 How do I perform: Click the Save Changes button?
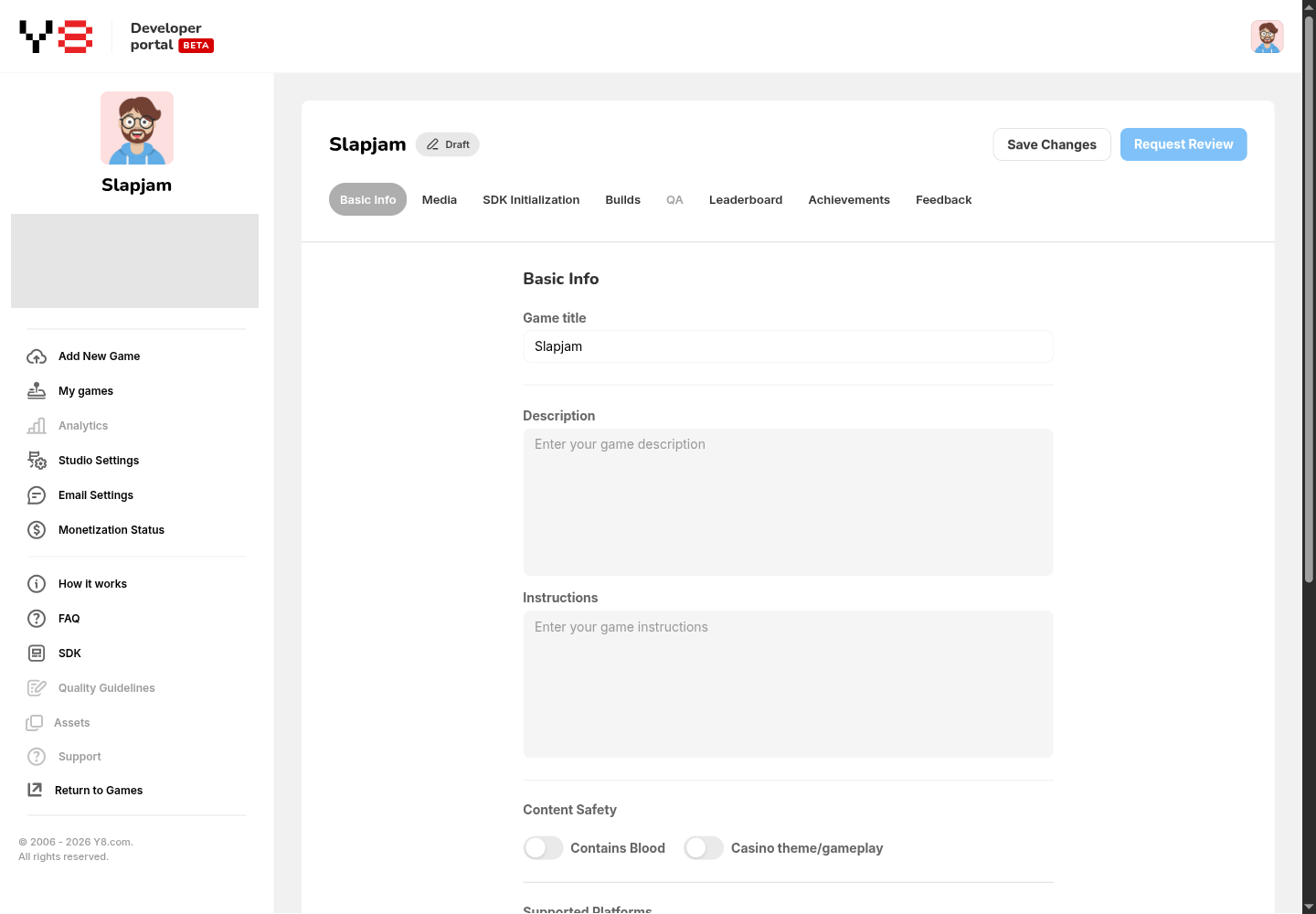1052,144
